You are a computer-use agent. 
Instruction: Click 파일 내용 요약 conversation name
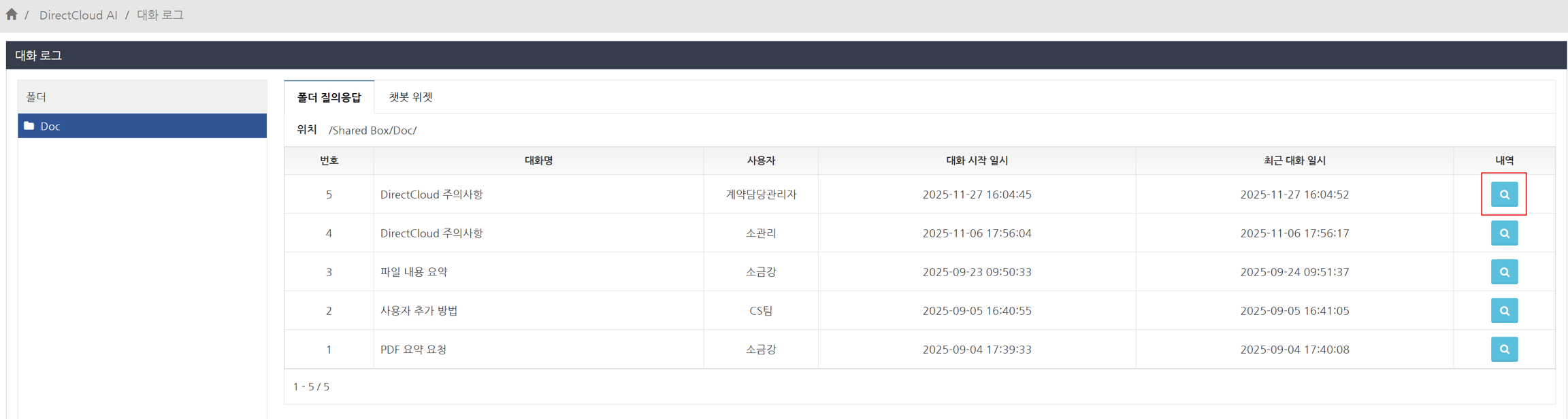point(414,272)
